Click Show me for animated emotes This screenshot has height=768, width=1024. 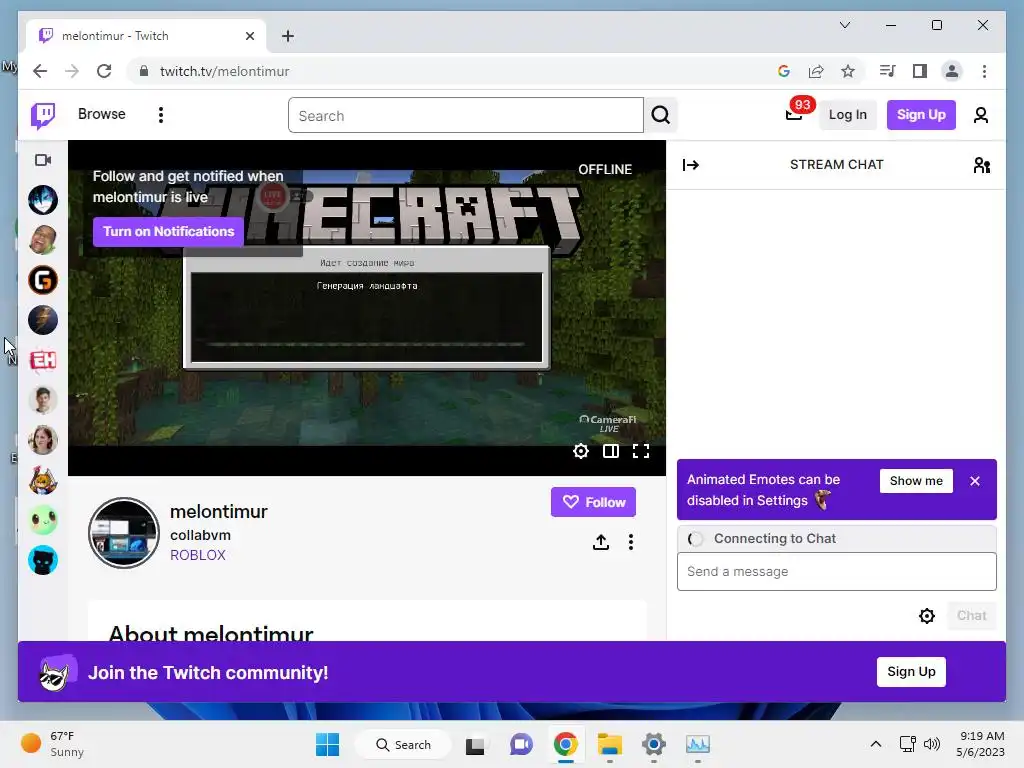click(916, 481)
